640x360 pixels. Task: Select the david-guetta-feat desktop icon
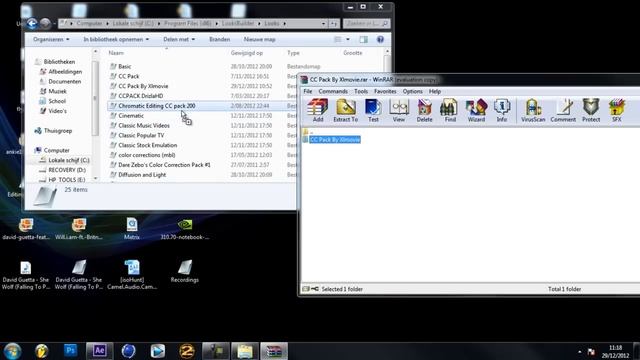coord(26,229)
